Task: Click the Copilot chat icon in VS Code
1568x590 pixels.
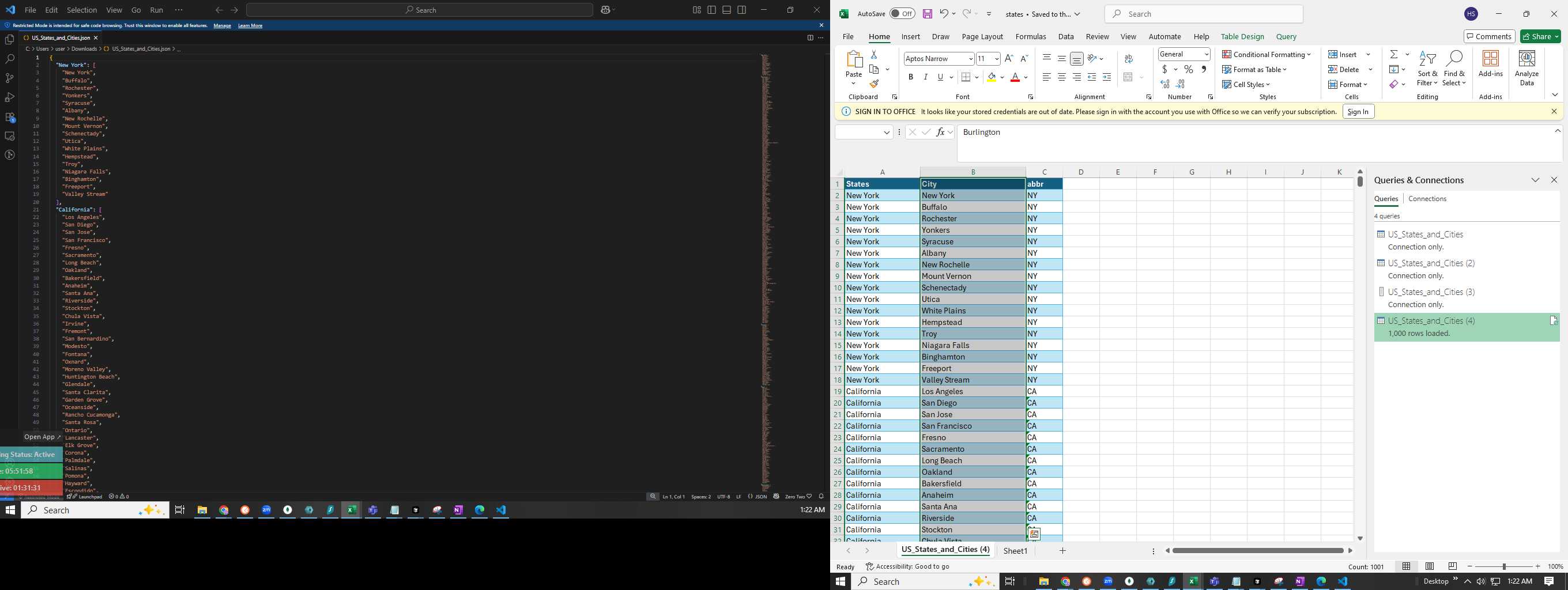Action: 606,10
